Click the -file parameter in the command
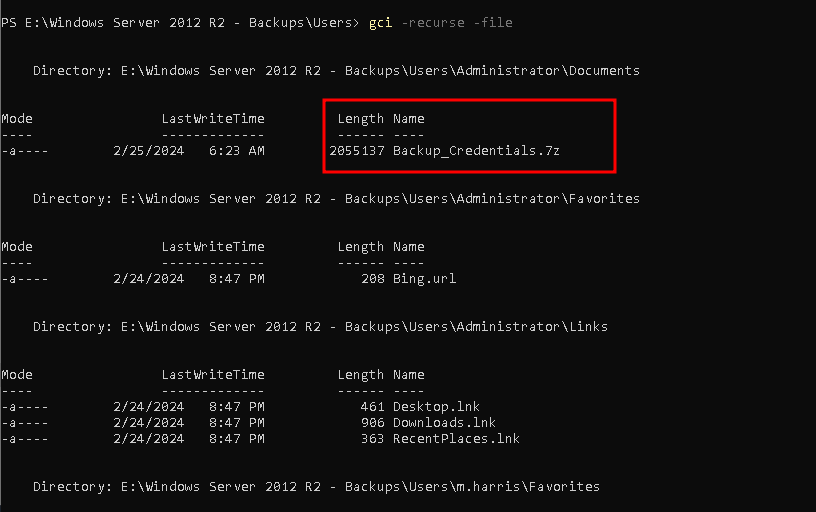 point(492,23)
